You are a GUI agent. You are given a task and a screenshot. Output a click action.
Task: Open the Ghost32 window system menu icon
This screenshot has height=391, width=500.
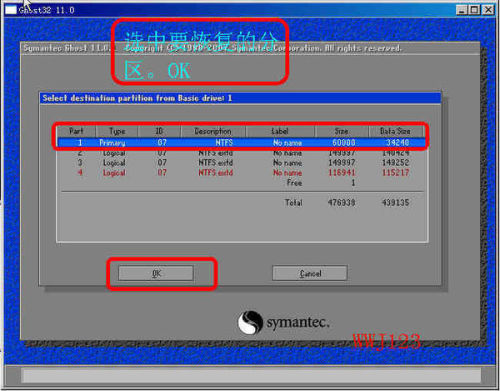click(10, 10)
